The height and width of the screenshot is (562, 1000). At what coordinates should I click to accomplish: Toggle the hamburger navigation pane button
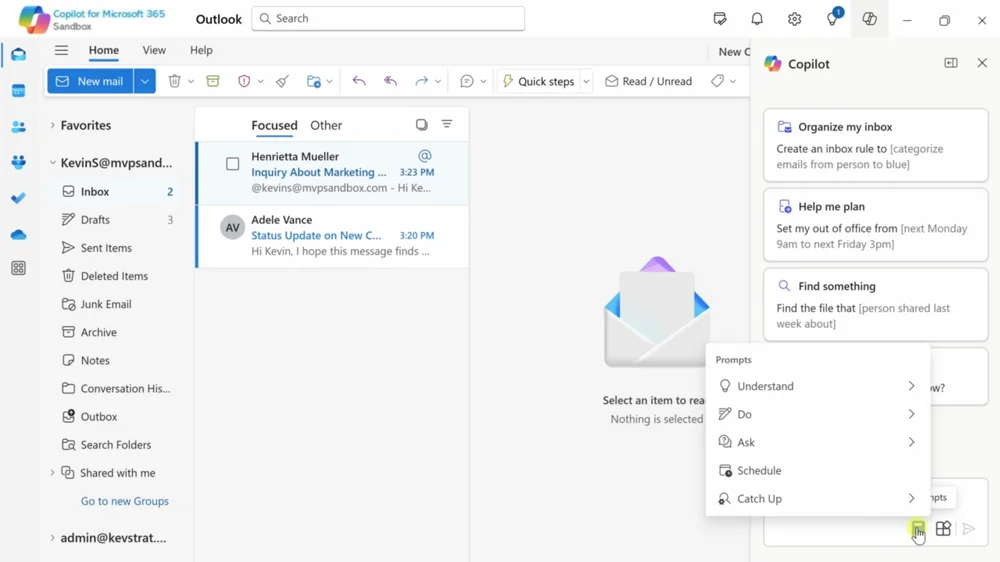[x=61, y=50]
